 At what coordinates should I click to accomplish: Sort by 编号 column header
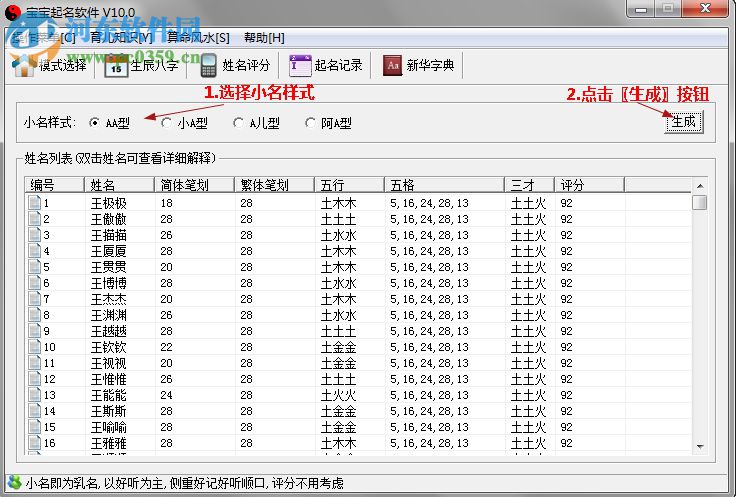pos(54,185)
